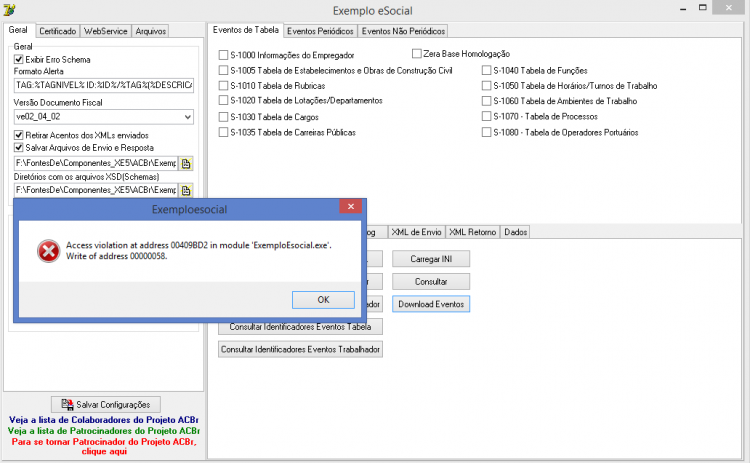Select the Geral tab
750x463 pixels.
pos(18,30)
